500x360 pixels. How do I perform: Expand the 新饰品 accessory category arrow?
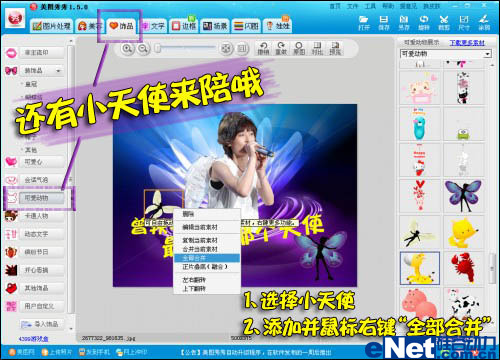[59, 71]
